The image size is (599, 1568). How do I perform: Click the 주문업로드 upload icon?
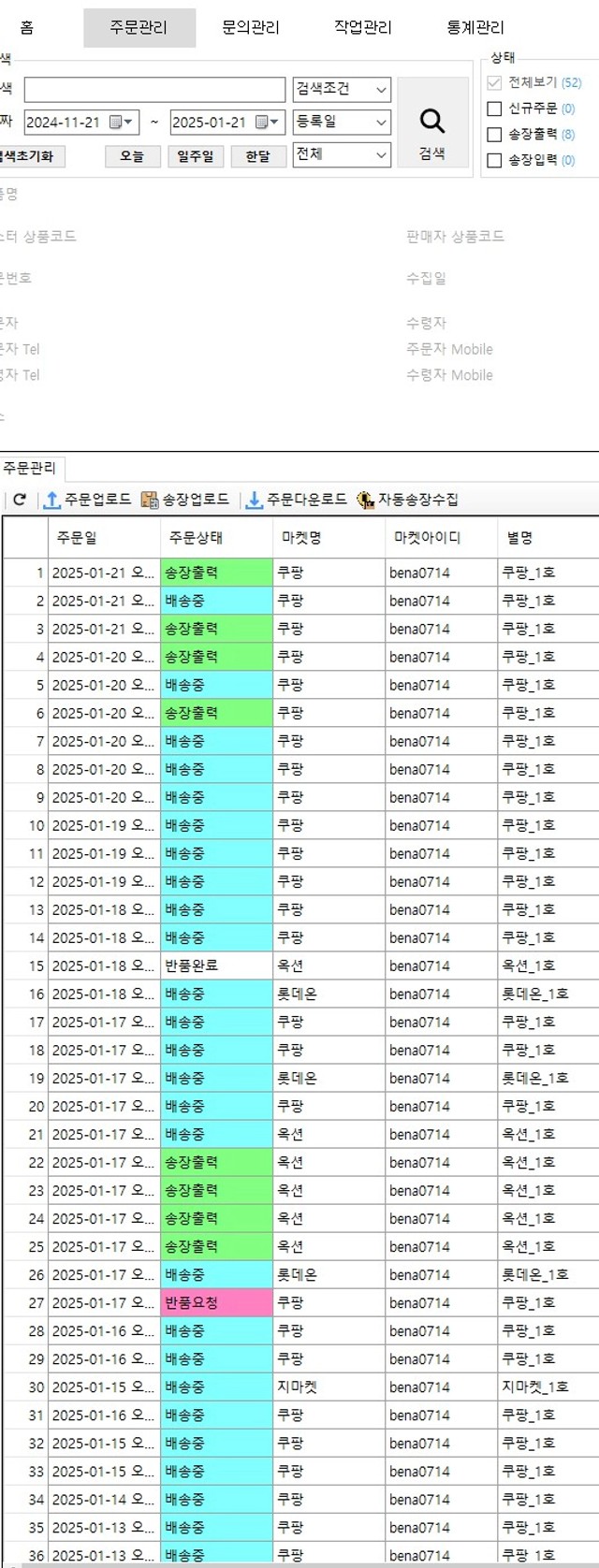point(52,500)
